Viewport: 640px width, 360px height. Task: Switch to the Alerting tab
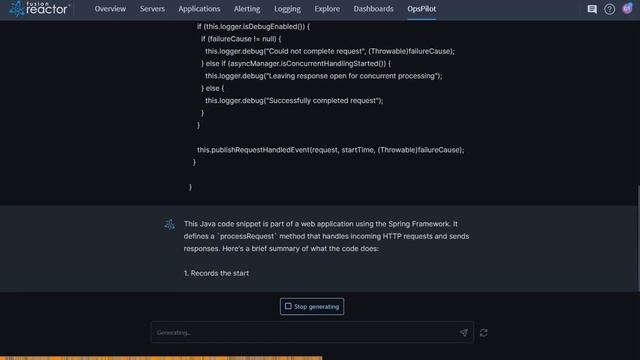point(247,9)
